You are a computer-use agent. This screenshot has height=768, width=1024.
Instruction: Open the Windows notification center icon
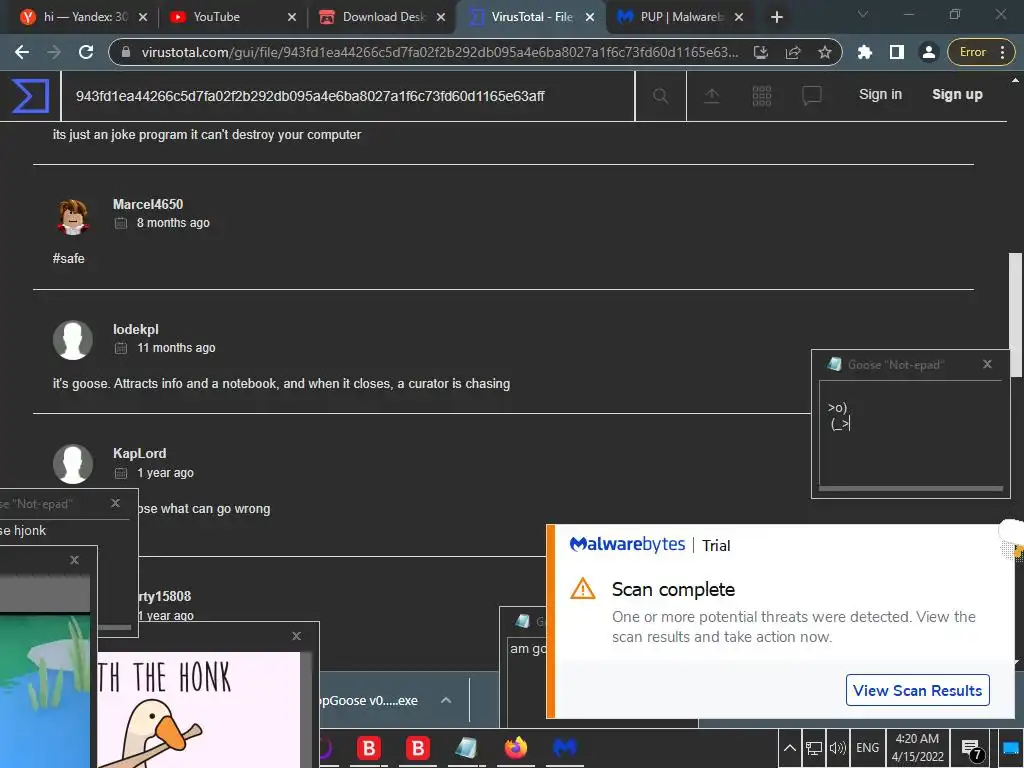972,750
